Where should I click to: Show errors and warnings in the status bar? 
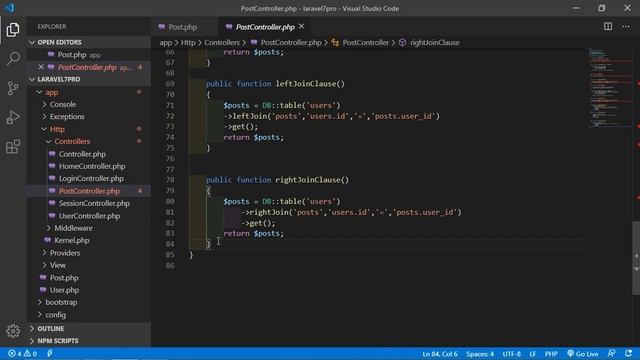click(22, 353)
